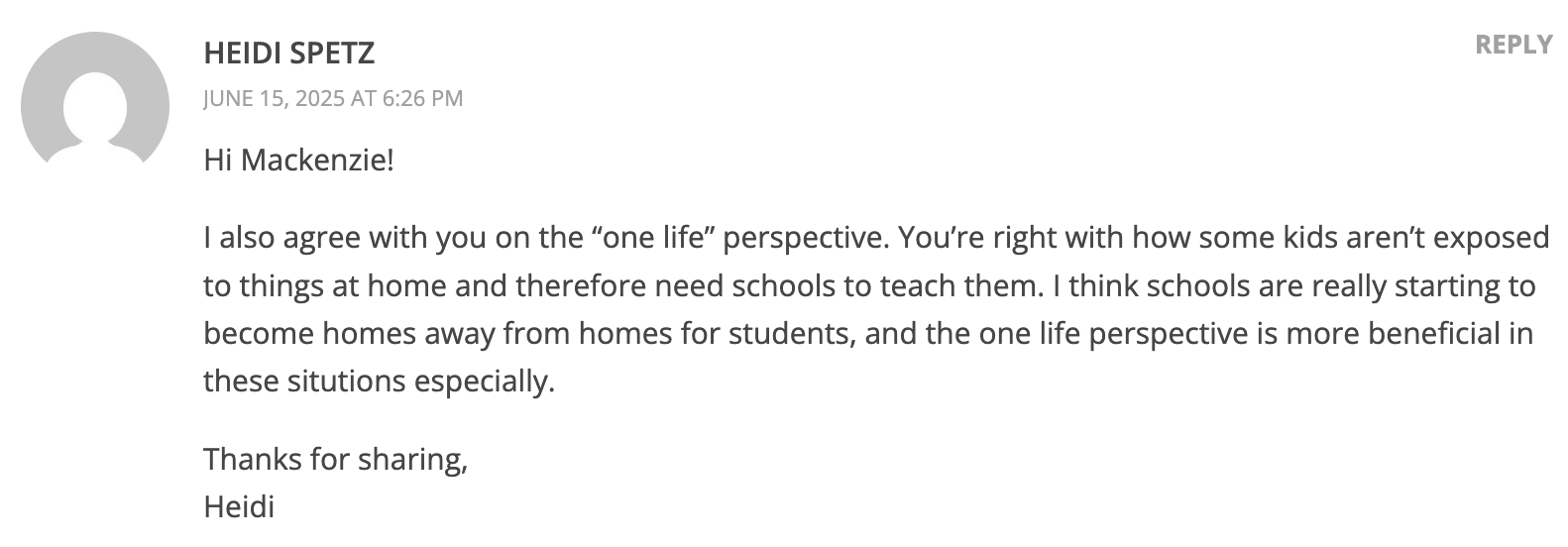
Task: Open the June 15, 2025 timestamp permalink
Action: (333, 98)
